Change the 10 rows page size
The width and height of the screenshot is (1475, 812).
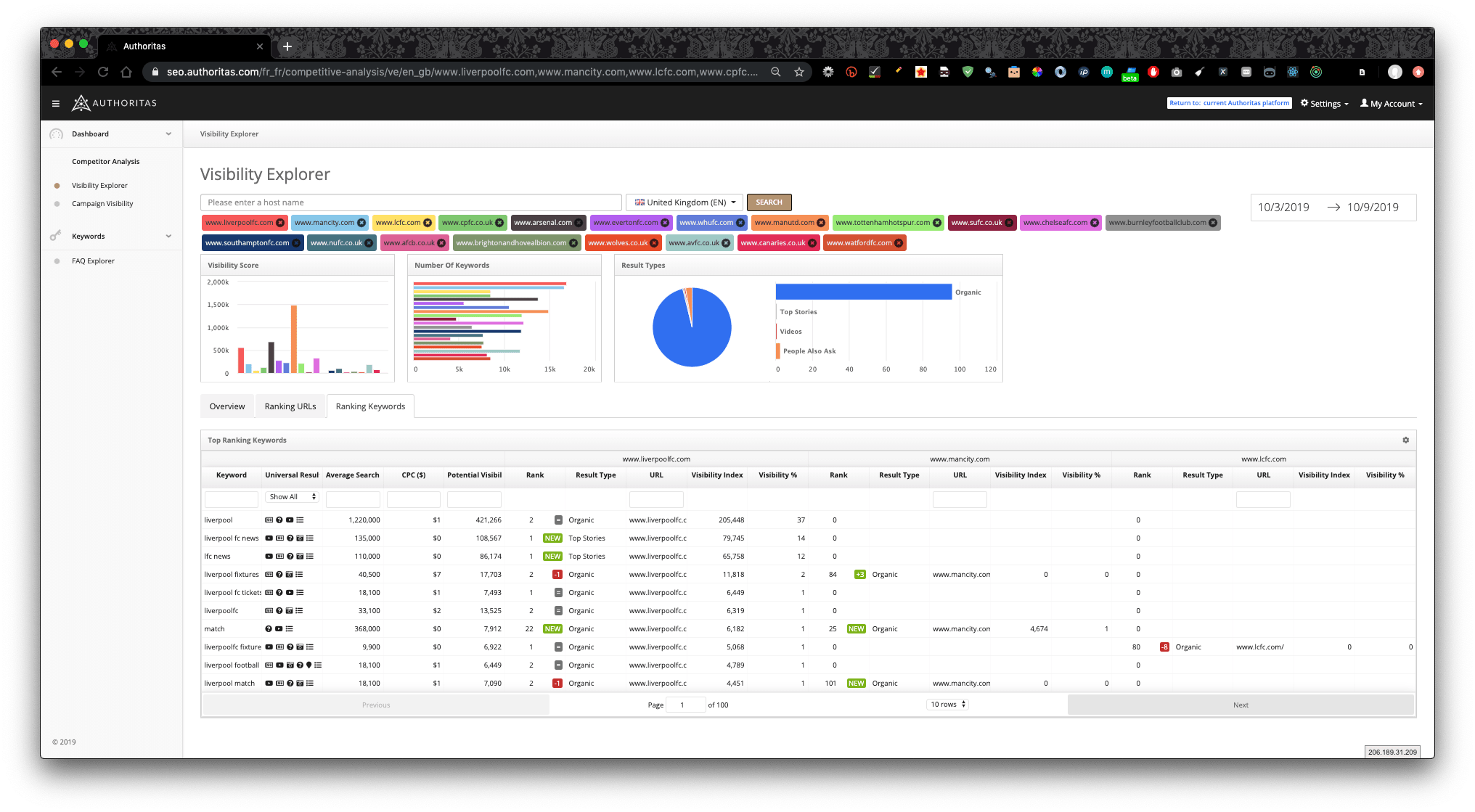[x=947, y=705]
